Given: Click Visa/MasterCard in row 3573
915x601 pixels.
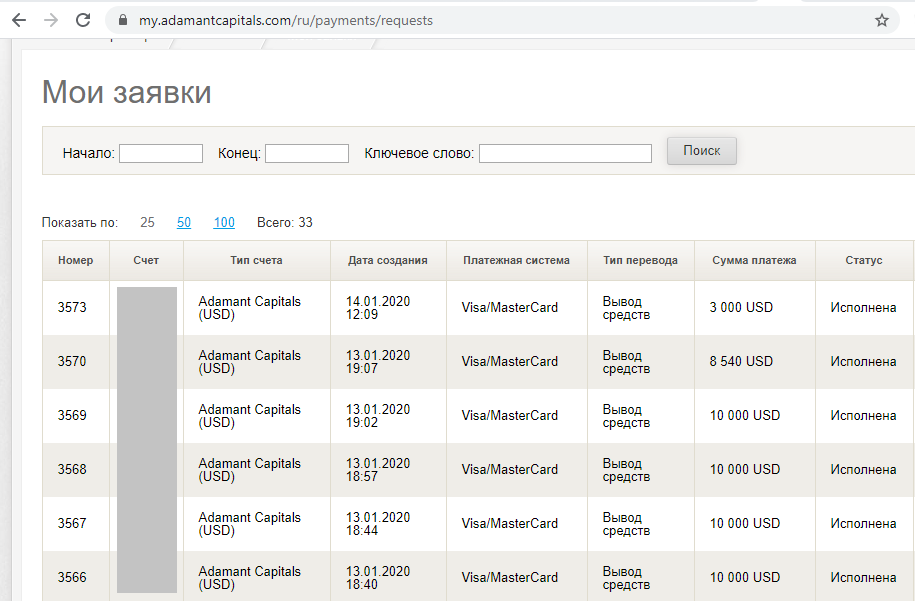Looking at the screenshot, I should (509, 308).
